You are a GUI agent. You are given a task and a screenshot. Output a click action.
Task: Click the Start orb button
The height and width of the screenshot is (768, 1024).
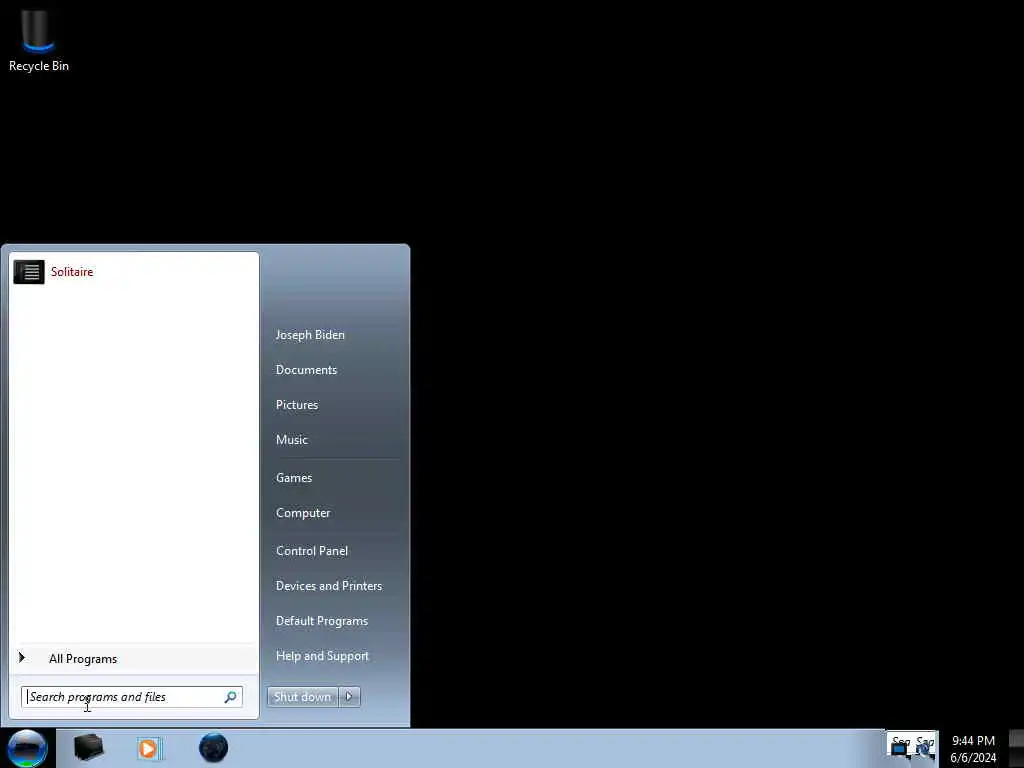(x=27, y=748)
